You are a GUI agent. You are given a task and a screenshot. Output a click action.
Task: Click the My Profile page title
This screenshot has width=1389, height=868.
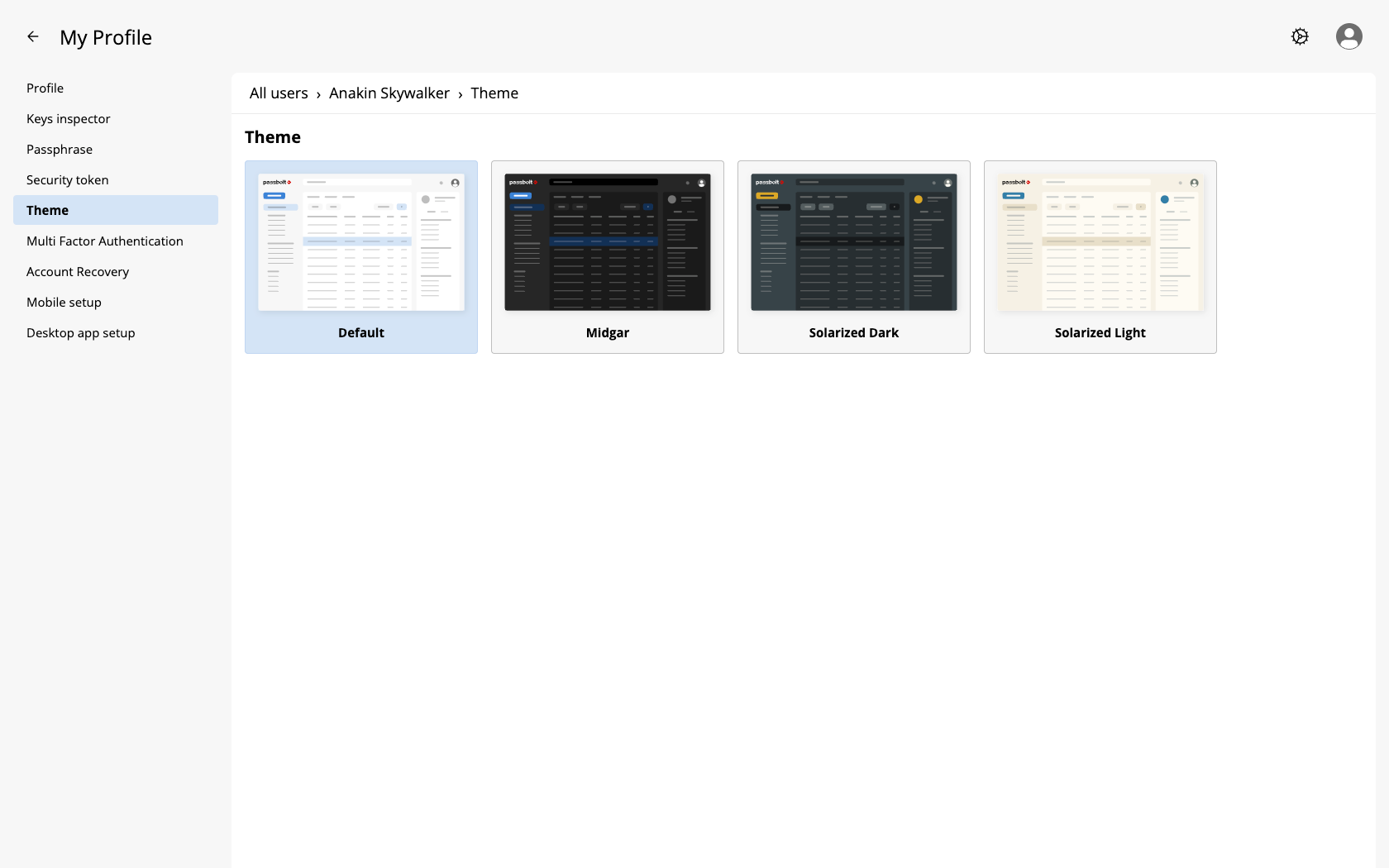point(106,37)
